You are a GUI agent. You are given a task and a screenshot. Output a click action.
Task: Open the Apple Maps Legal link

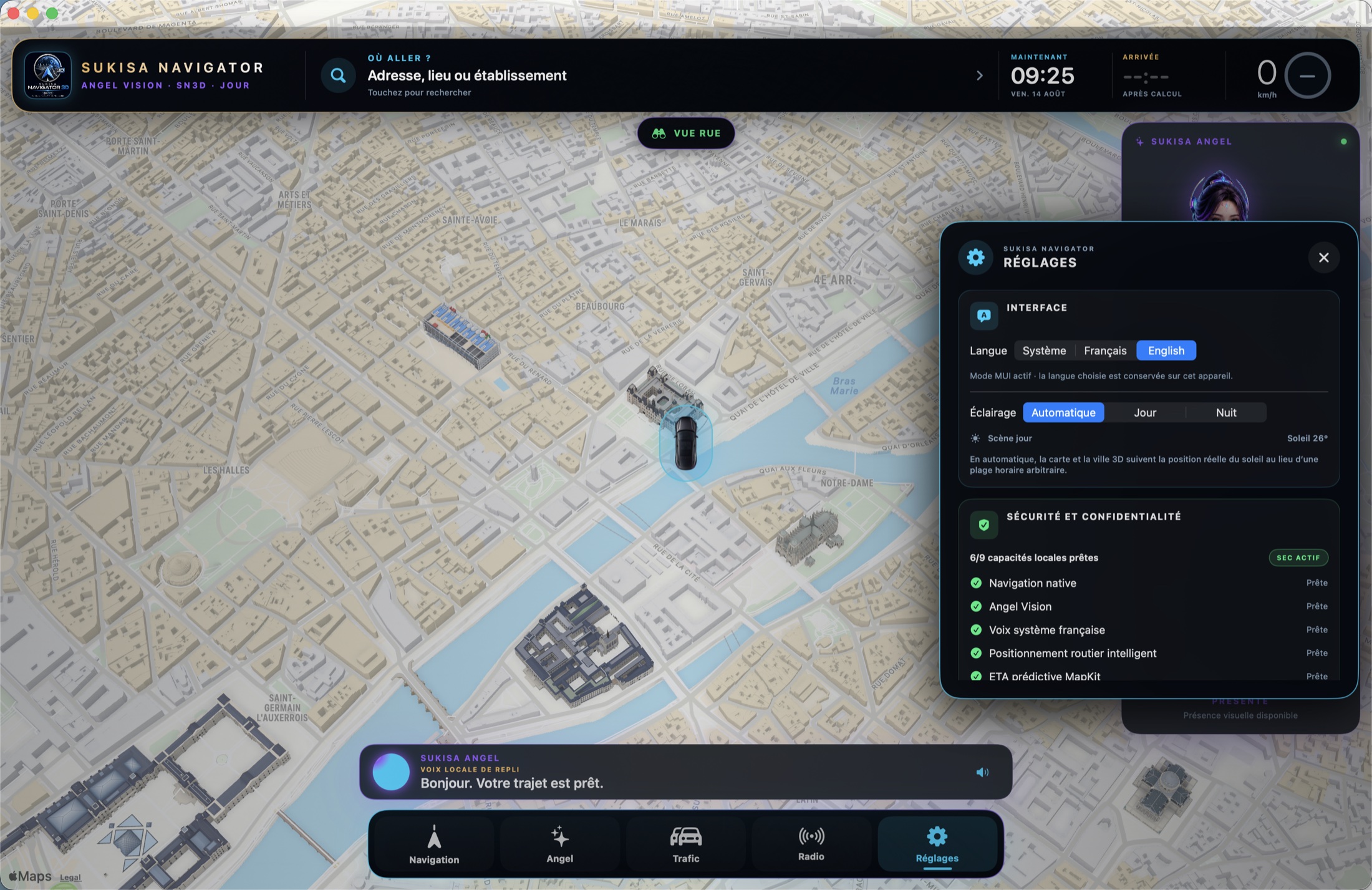(70, 878)
